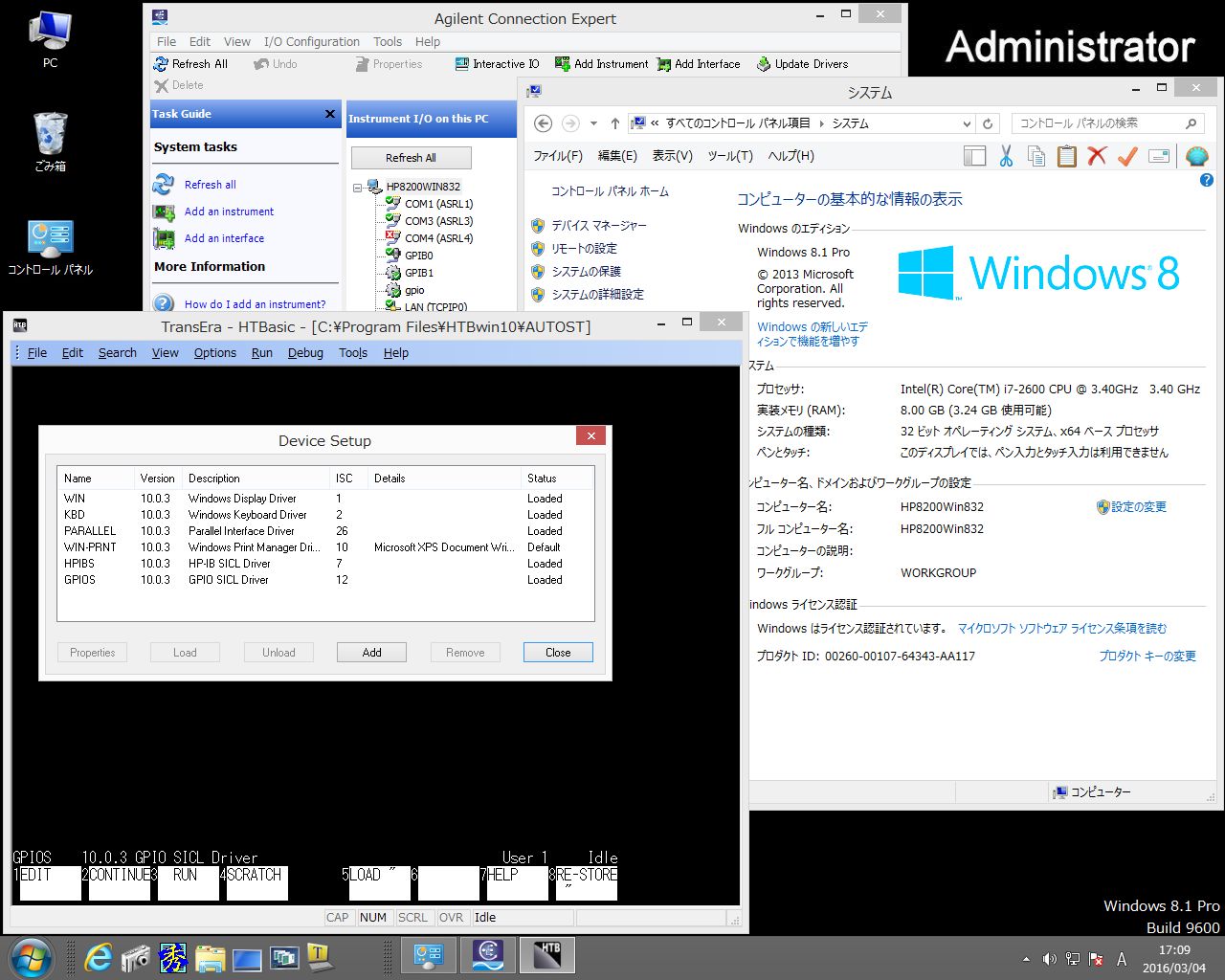Click the Paste clipboard icon in the System window
The image size is (1225, 980).
(1067, 156)
